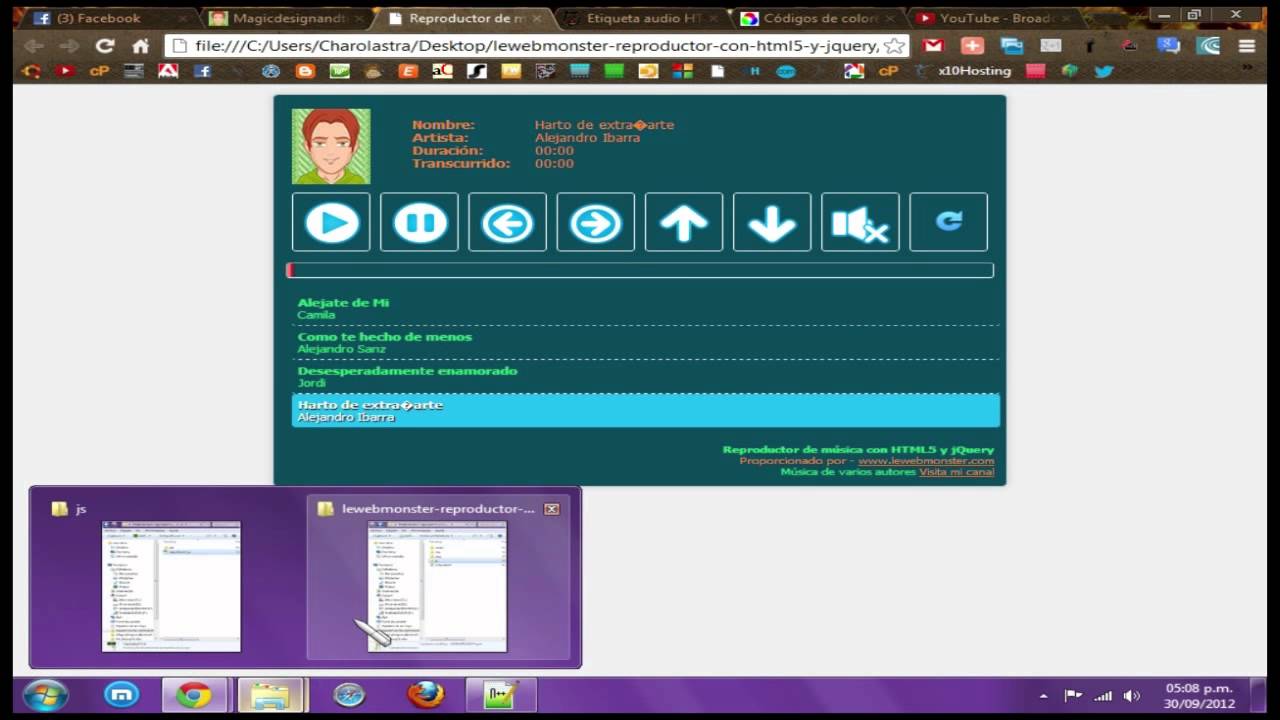This screenshot has height=720, width=1280.
Task: Select 'Como te hecho de menos' in the playlist
Action: tap(645, 342)
